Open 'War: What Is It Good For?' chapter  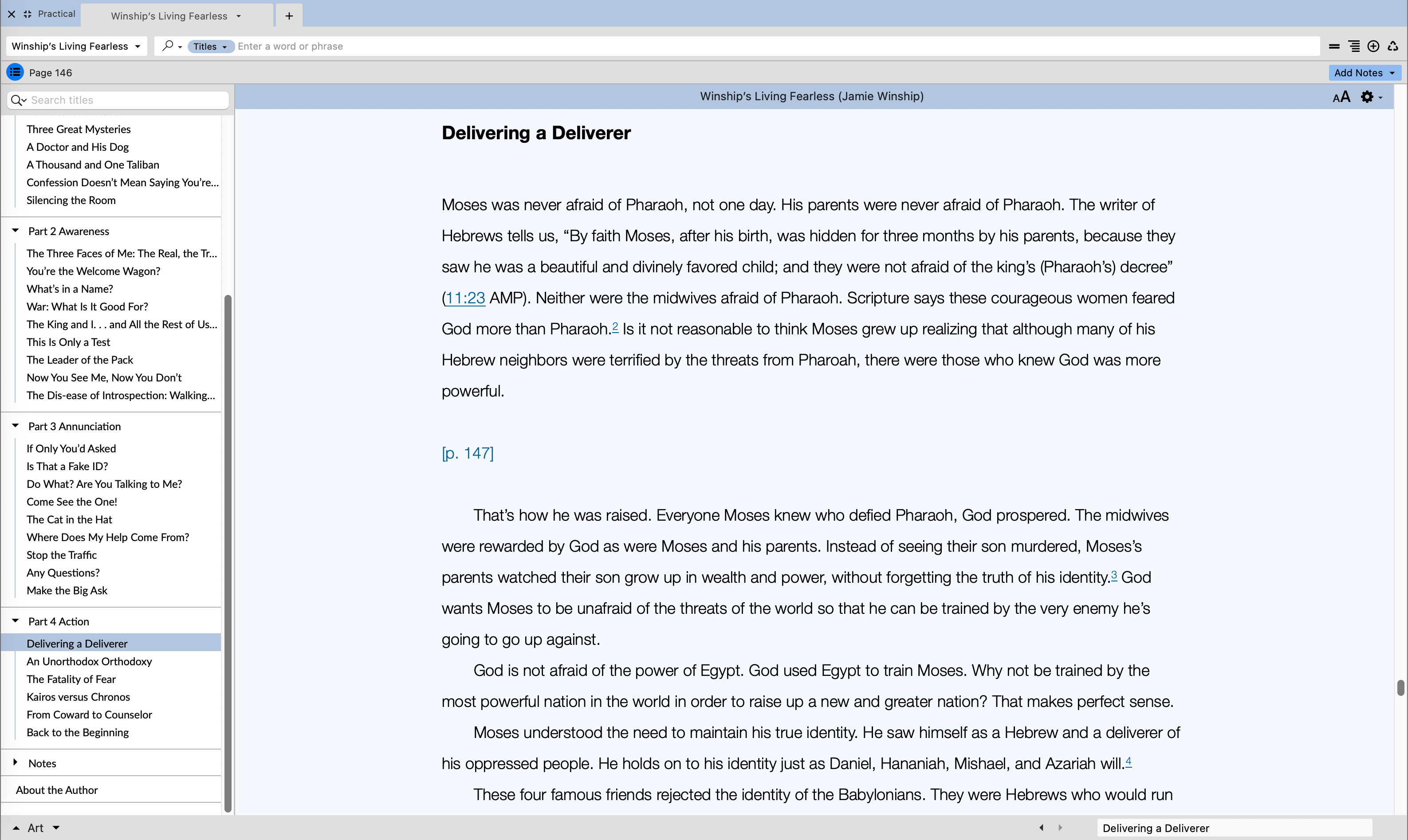(x=87, y=306)
